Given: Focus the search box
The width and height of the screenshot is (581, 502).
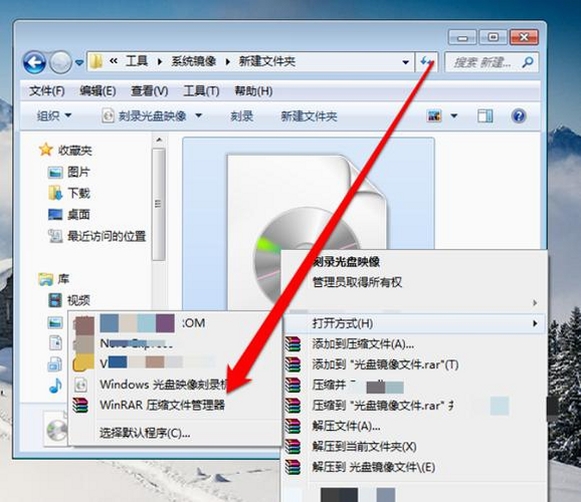Looking at the screenshot, I should 491,62.
